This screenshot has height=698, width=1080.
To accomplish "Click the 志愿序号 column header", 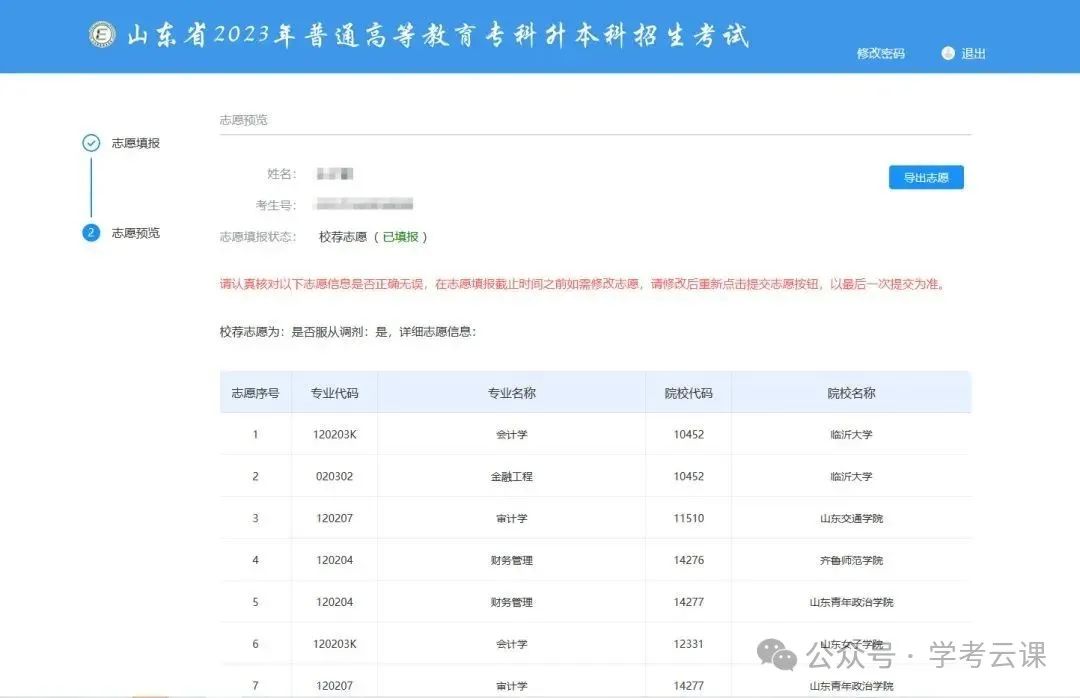I will pos(256,393).
